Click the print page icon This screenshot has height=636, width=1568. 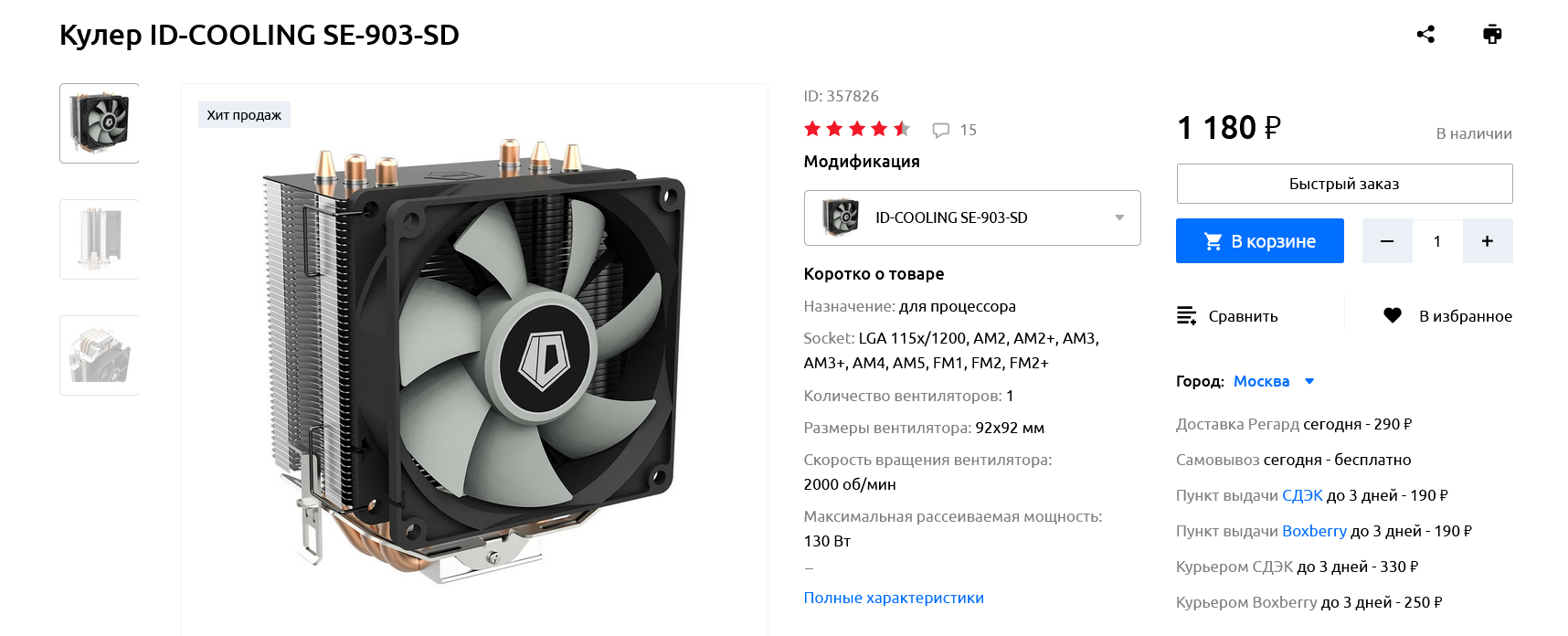(1492, 35)
